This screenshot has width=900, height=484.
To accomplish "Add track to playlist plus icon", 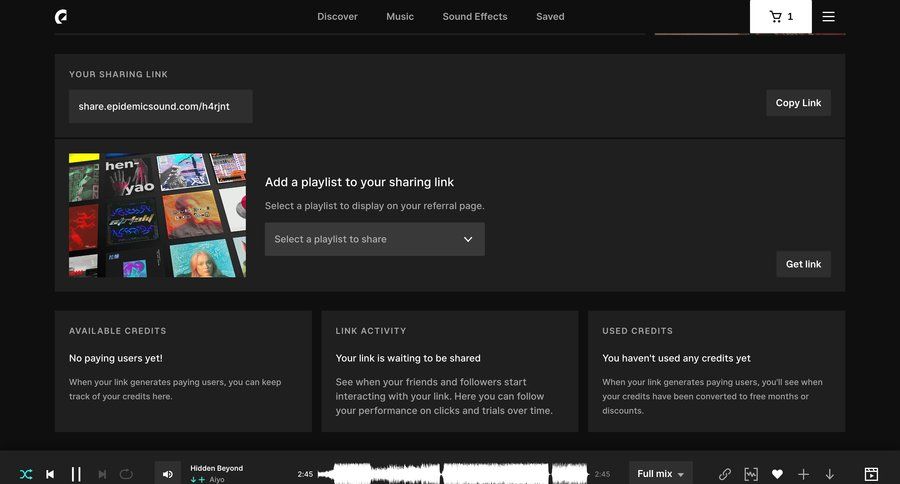I will (804, 474).
